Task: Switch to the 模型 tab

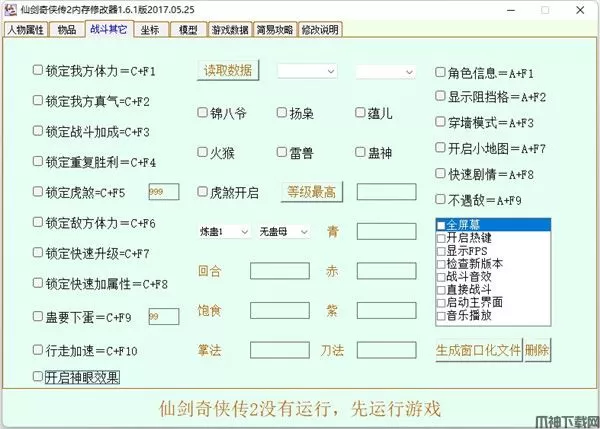Action: [188, 29]
